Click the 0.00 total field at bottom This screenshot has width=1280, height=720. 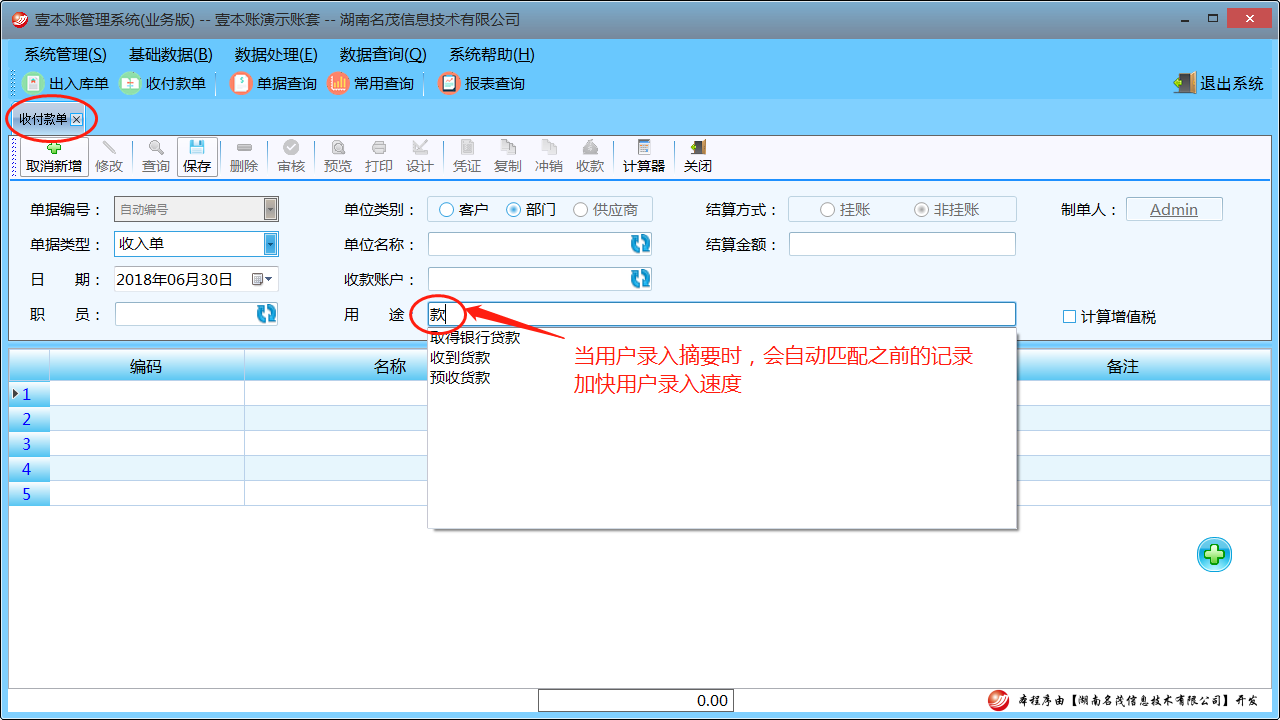tap(636, 700)
